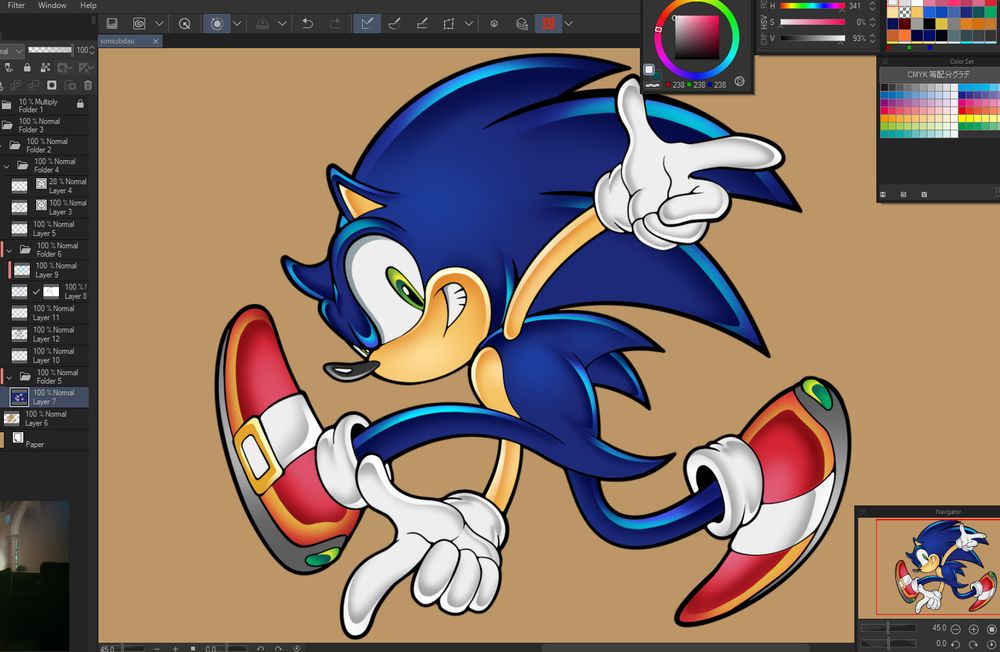Collapse Folder 5 with its chevron
This screenshot has width=1000, height=652.
click(9, 377)
